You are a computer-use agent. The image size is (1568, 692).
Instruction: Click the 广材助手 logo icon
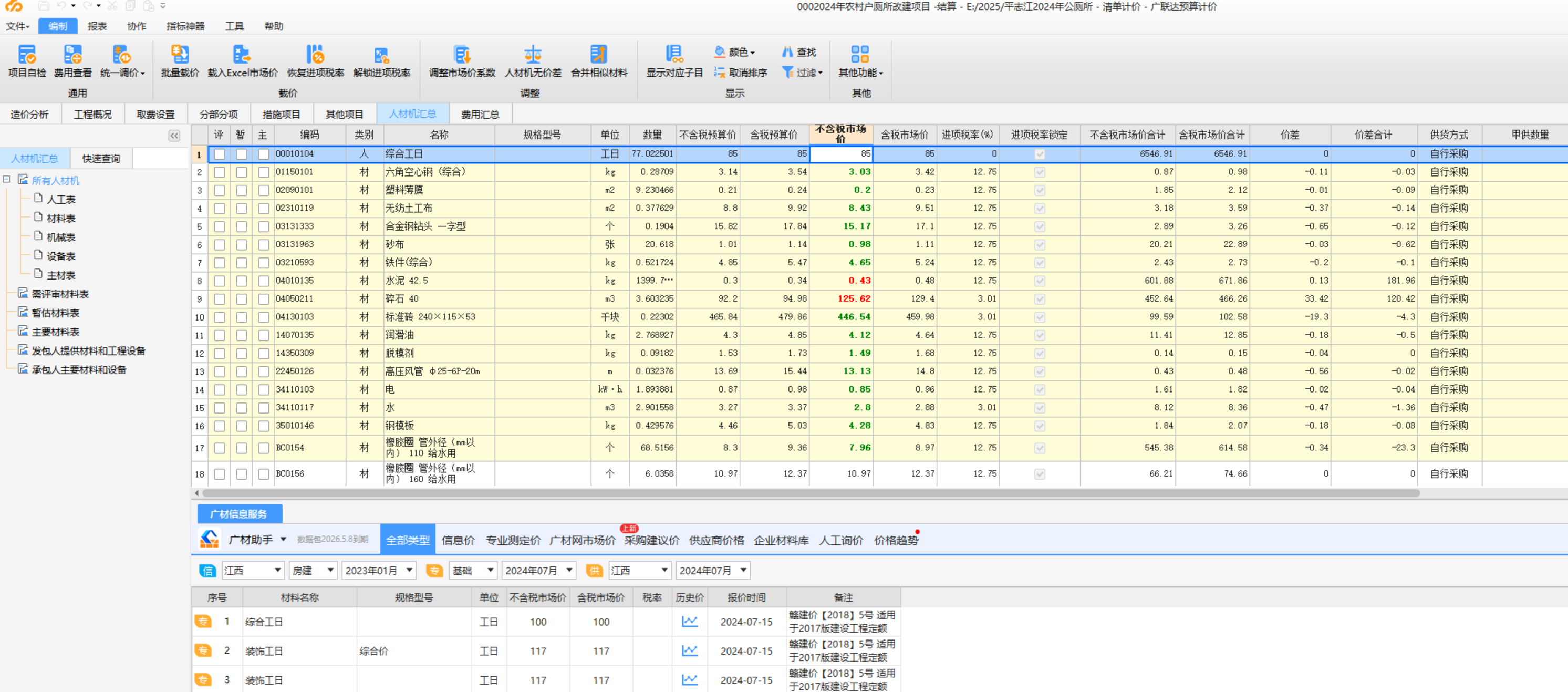(x=210, y=539)
